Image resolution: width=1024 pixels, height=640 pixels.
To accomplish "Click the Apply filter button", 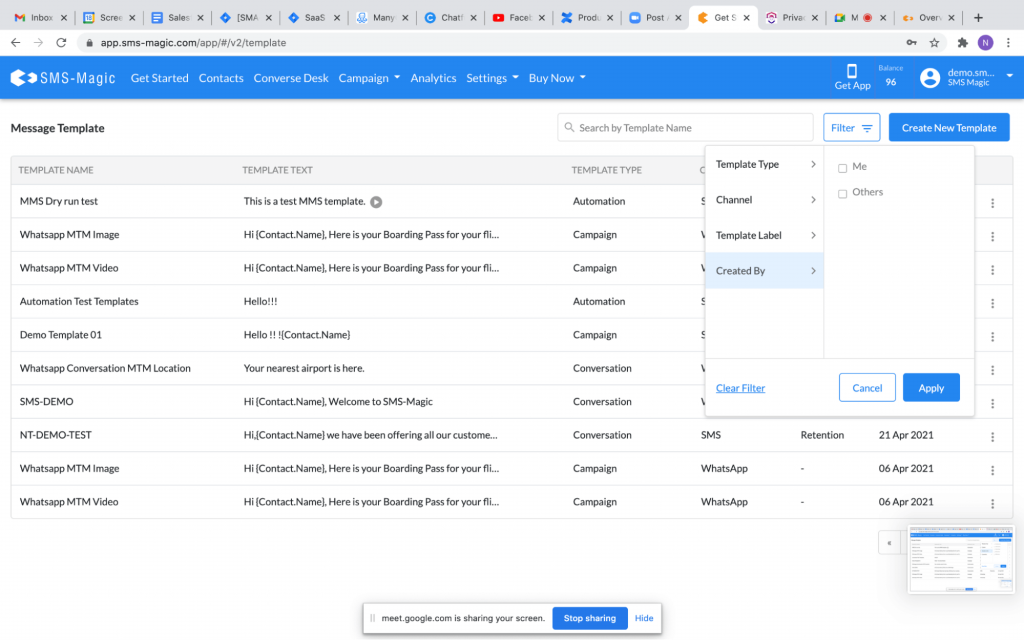I will (x=931, y=388).
